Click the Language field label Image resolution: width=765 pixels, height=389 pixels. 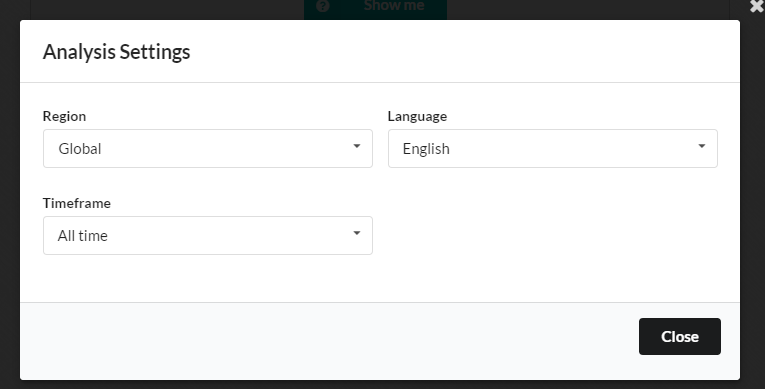[x=417, y=116]
